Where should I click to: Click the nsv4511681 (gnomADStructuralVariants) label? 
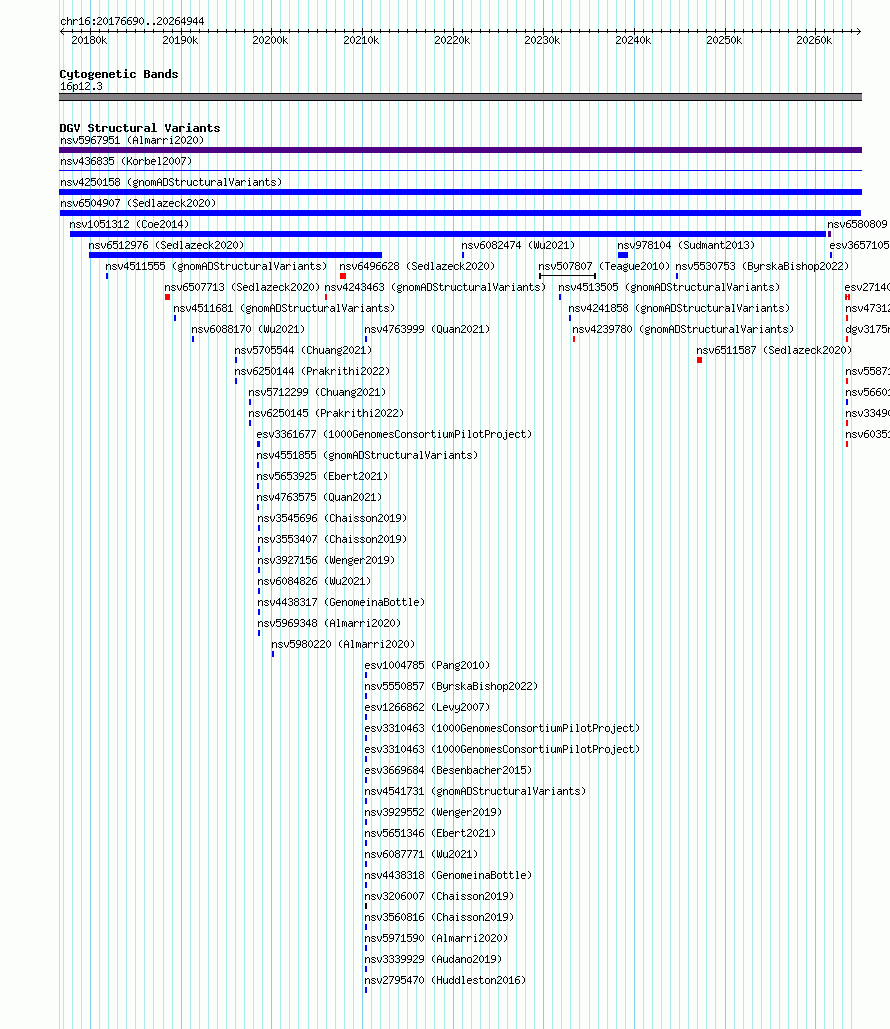click(284, 308)
